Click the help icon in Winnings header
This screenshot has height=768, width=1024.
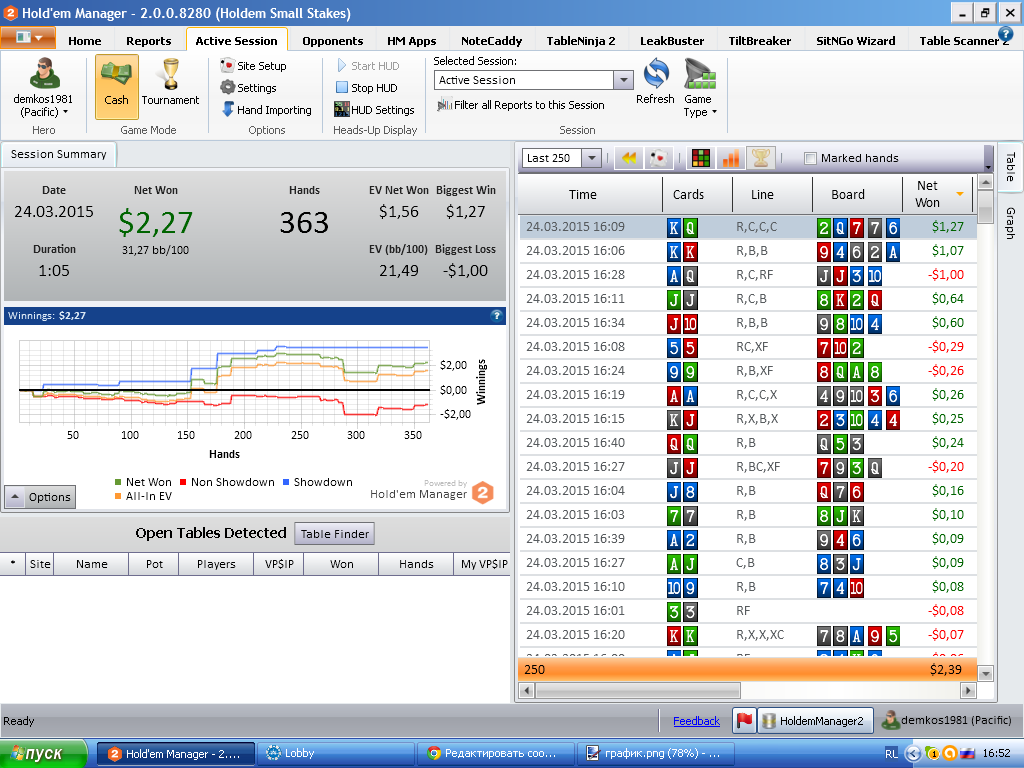tap(497, 315)
